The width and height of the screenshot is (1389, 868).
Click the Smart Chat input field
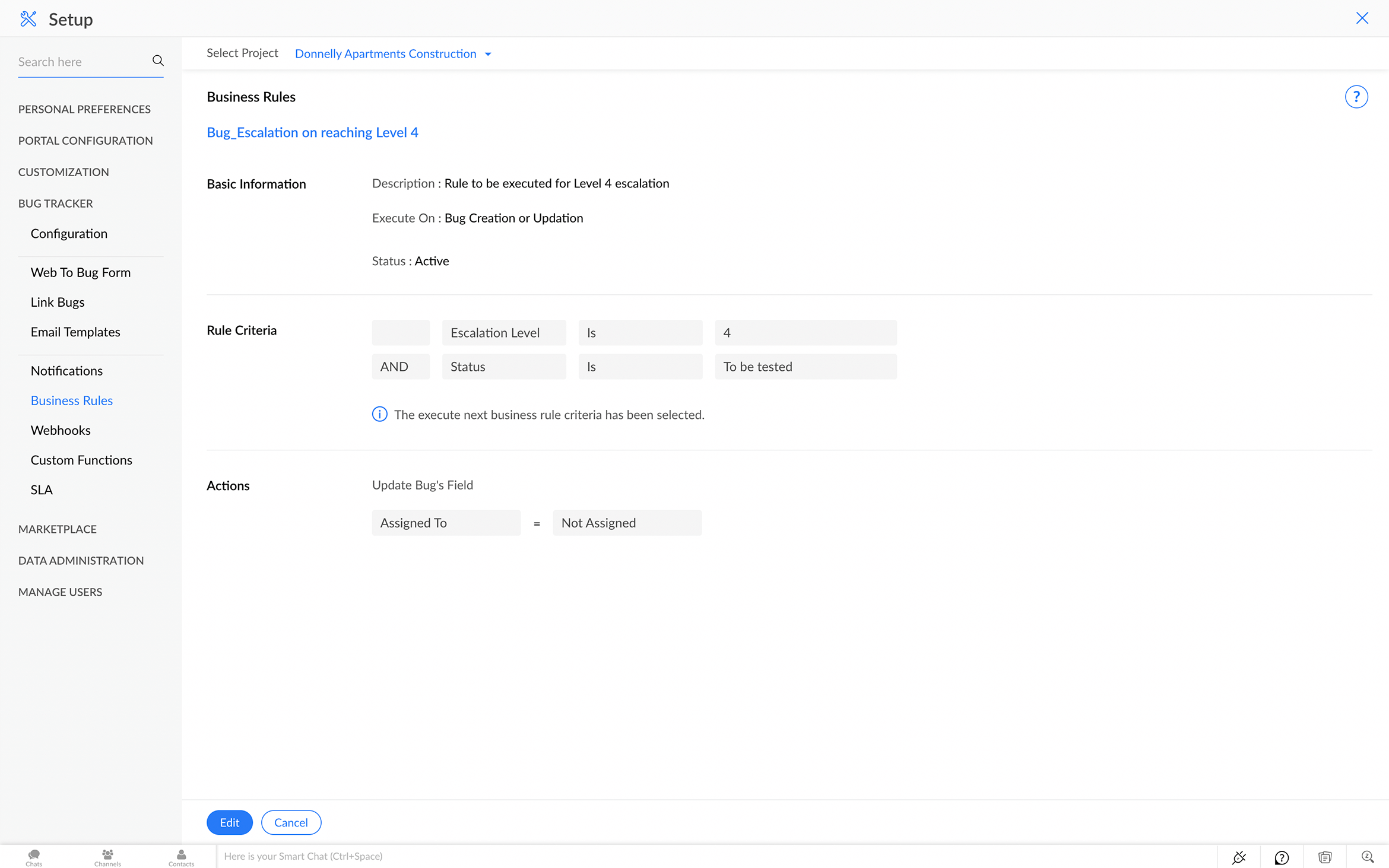pos(416,856)
